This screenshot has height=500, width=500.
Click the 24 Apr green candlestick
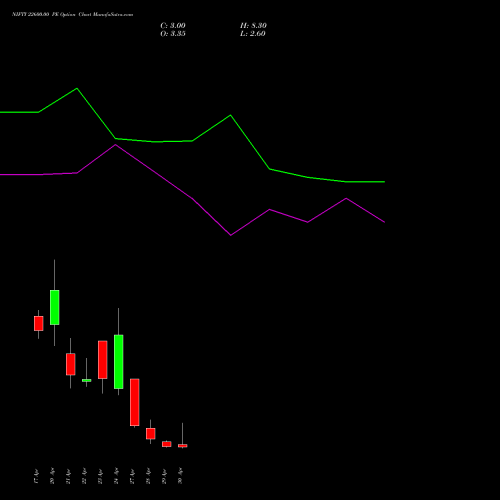point(119,362)
